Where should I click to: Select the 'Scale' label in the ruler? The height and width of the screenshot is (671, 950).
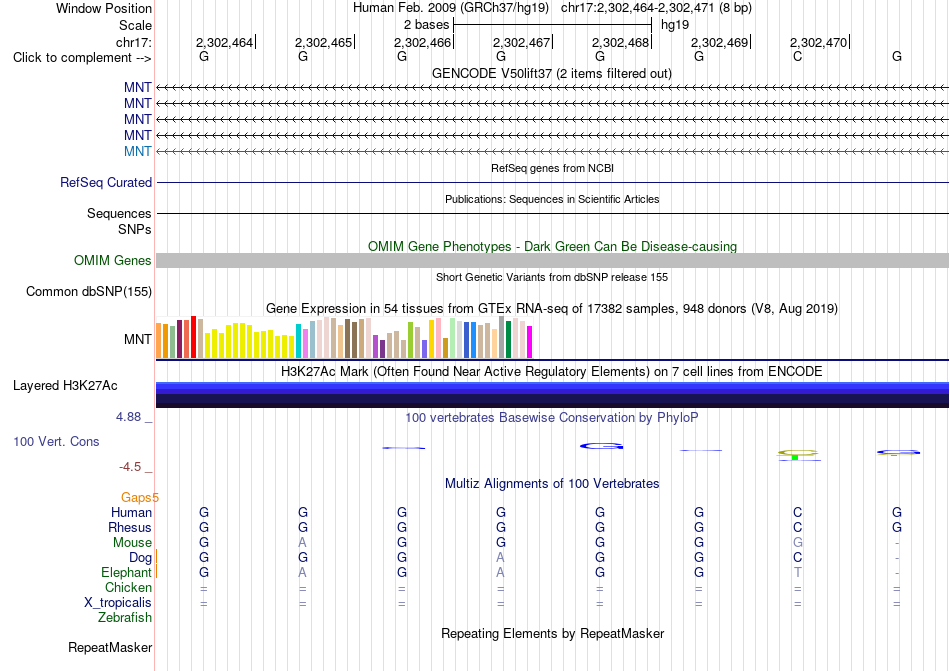135,25
